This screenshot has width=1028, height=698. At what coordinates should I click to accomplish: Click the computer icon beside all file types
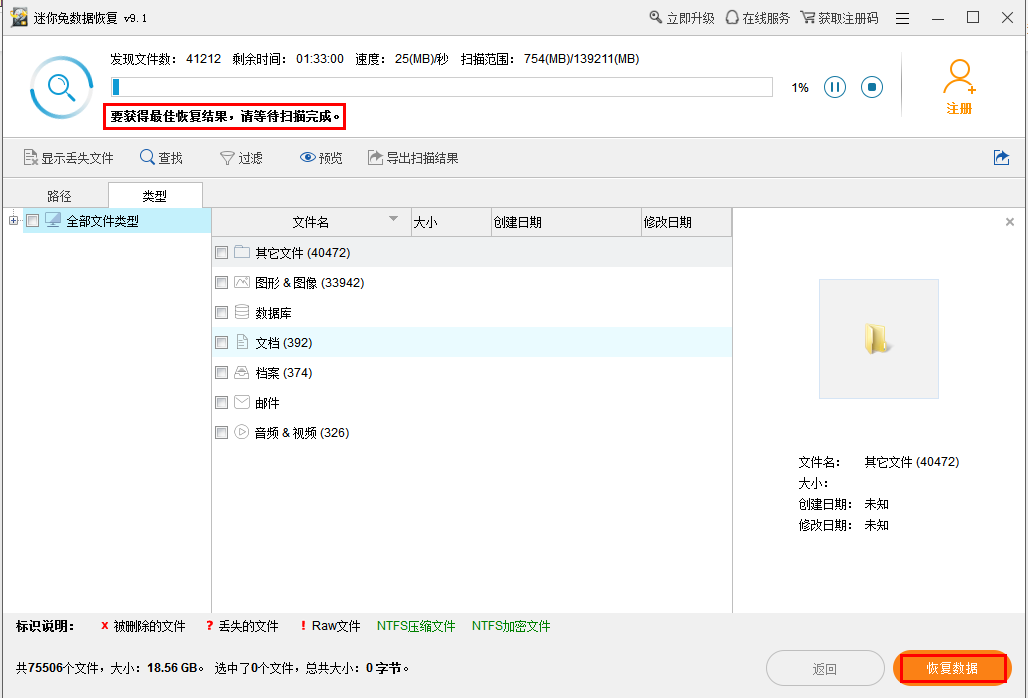click(x=52, y=220)
